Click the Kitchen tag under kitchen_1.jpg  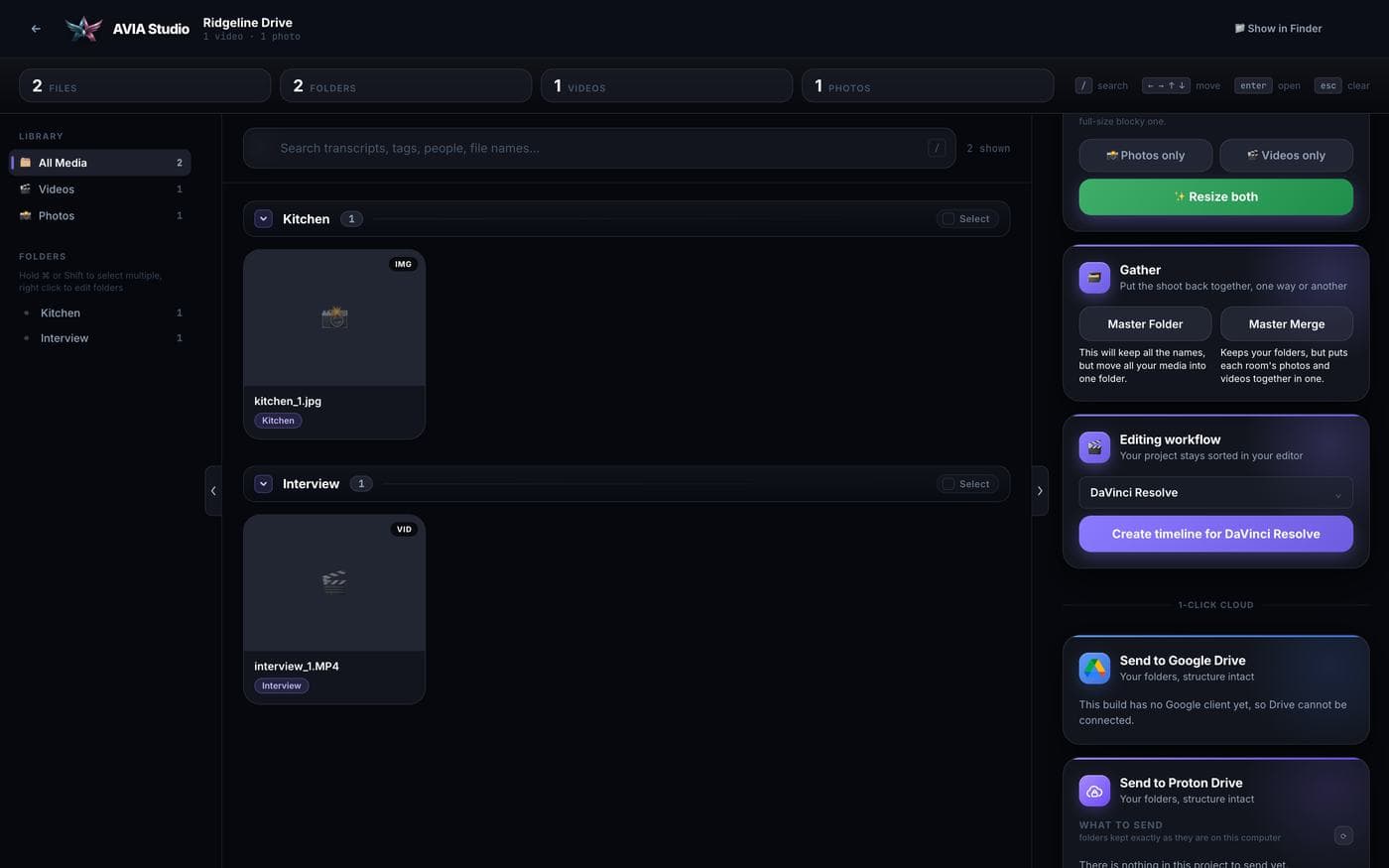(278, 421)
